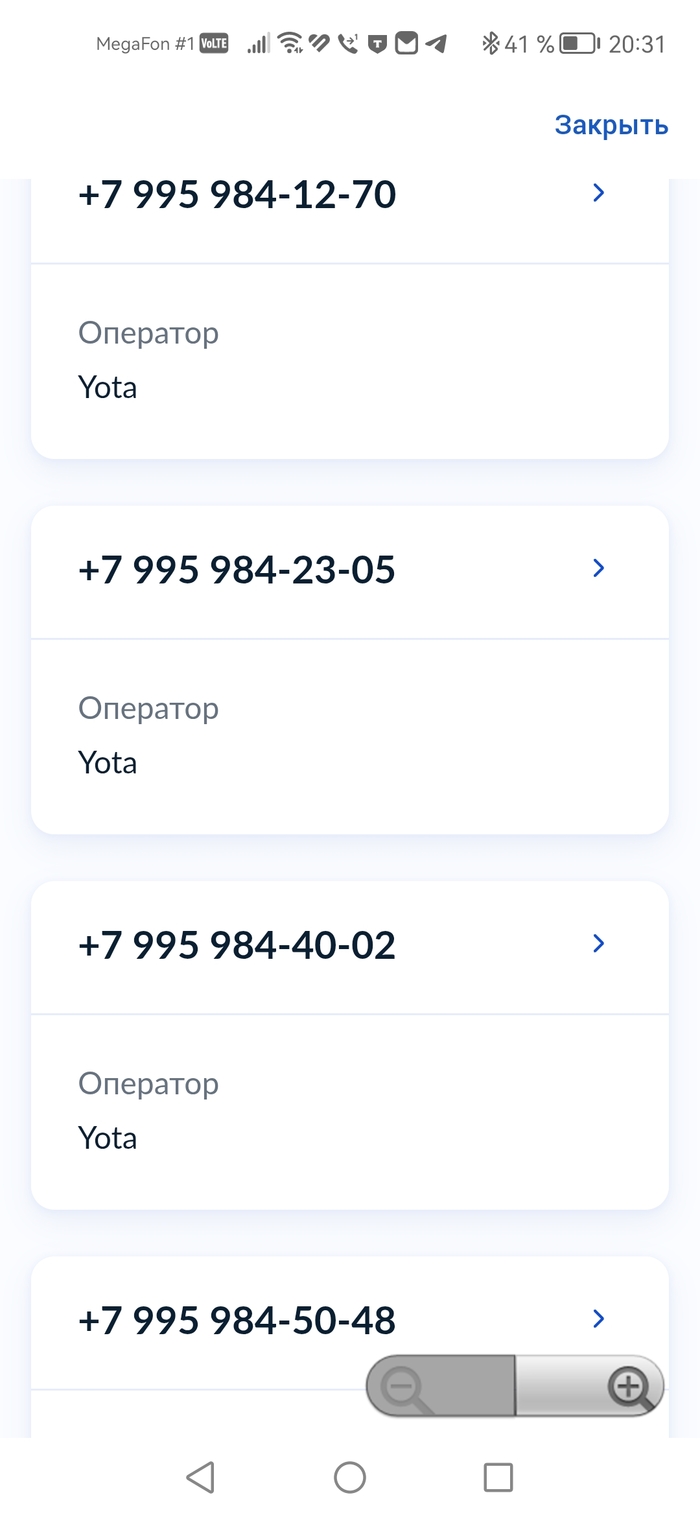
Task: Tap the Закрыть link
Action: 611,125
